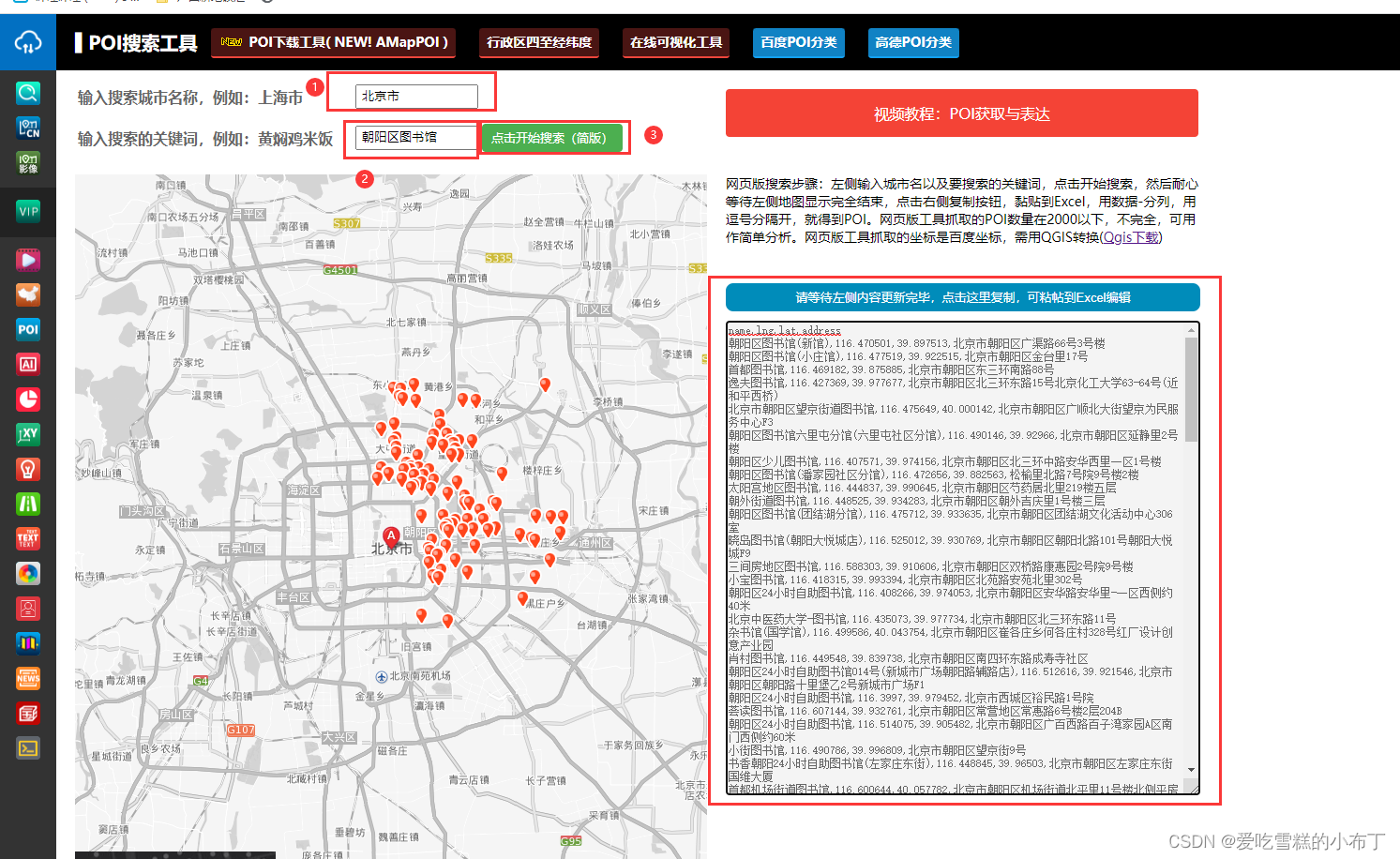Click the S335 road label on map
This screenshot has width=1400, height=859.
point(499,258)
